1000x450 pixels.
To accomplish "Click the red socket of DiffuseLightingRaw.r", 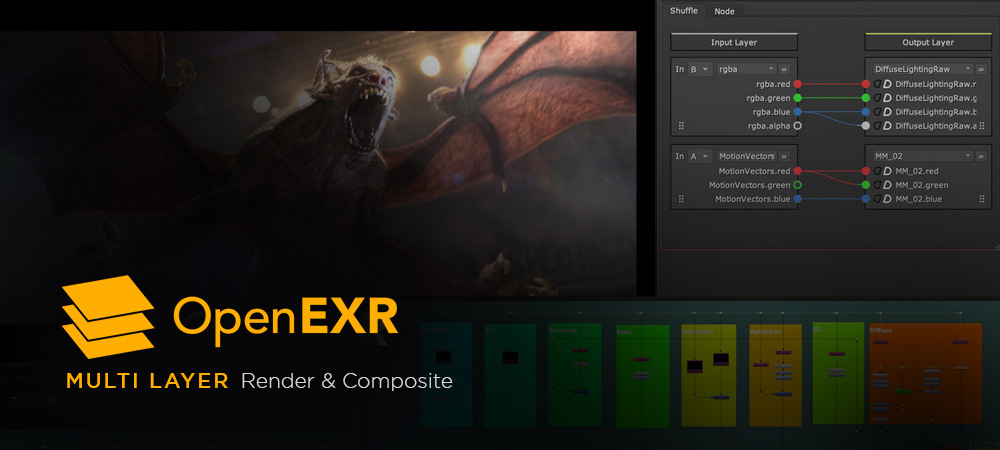I will 865,84.
